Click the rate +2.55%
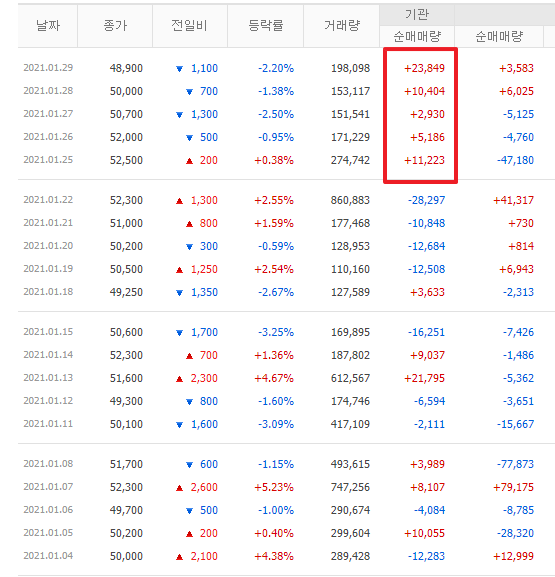The height and width of the screenshot is (577, 555). [274, 200]
